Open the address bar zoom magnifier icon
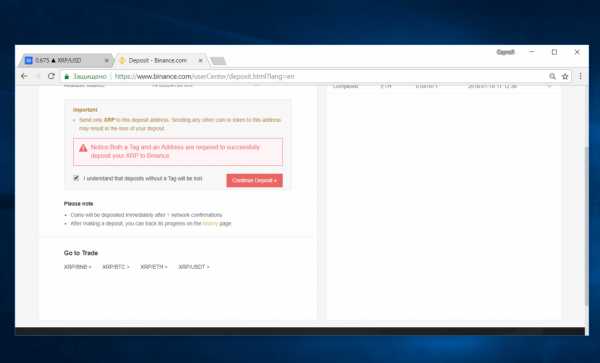This screenshot has height=363, width=600. tap(552, 77)
